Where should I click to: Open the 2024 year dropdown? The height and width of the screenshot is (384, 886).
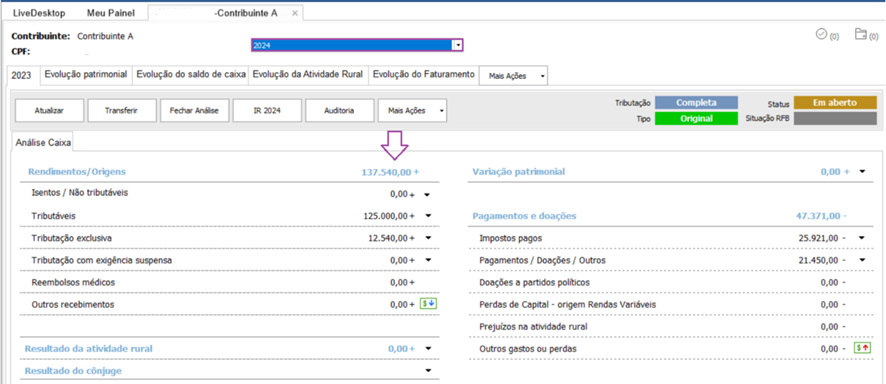click(458, 45)
